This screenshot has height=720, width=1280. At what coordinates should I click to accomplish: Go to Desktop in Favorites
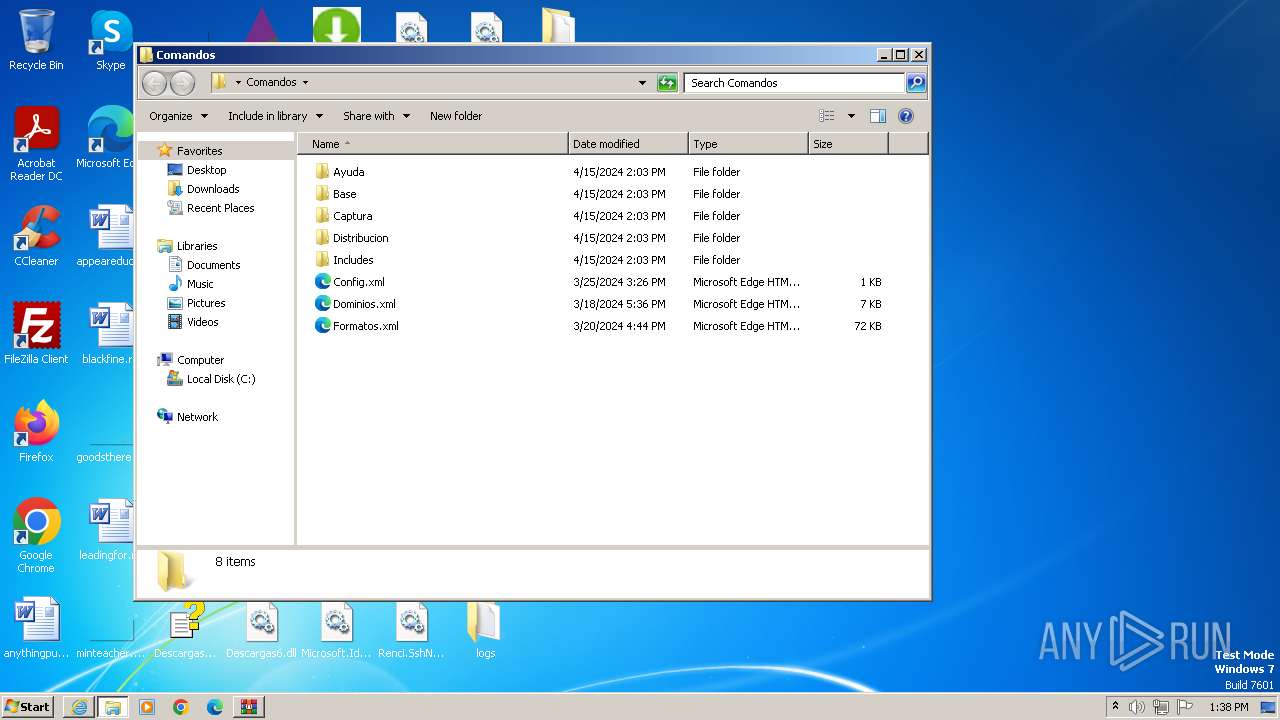[206, 170]
